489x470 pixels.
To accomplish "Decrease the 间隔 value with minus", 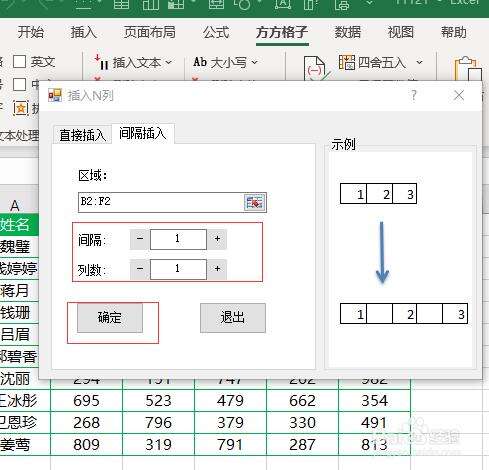I will point(140,239).
